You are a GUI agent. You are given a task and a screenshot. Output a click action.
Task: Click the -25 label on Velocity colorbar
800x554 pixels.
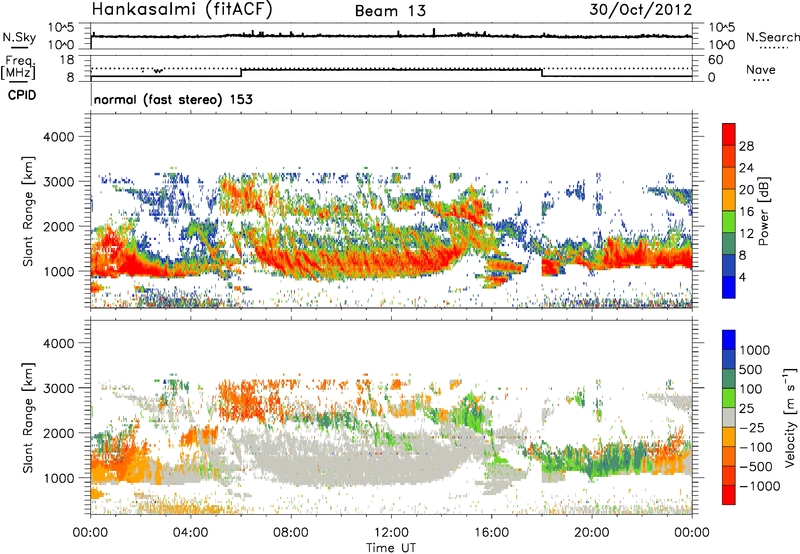tap(753, 428)
